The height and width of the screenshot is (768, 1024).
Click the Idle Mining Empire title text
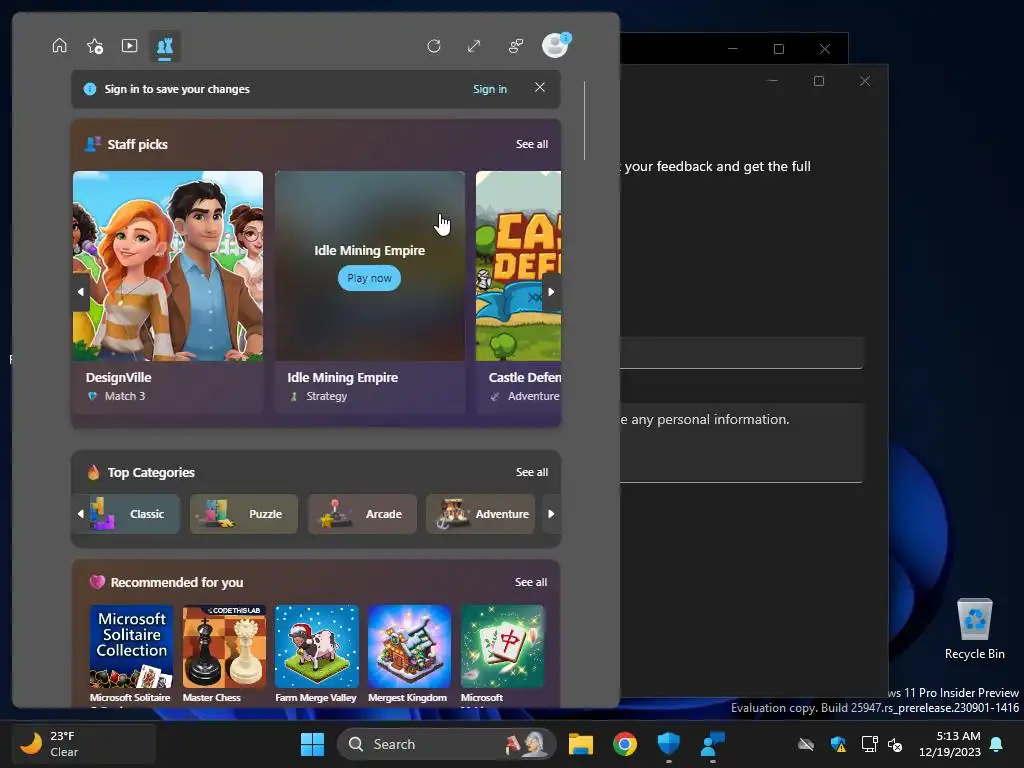(342, 377)
